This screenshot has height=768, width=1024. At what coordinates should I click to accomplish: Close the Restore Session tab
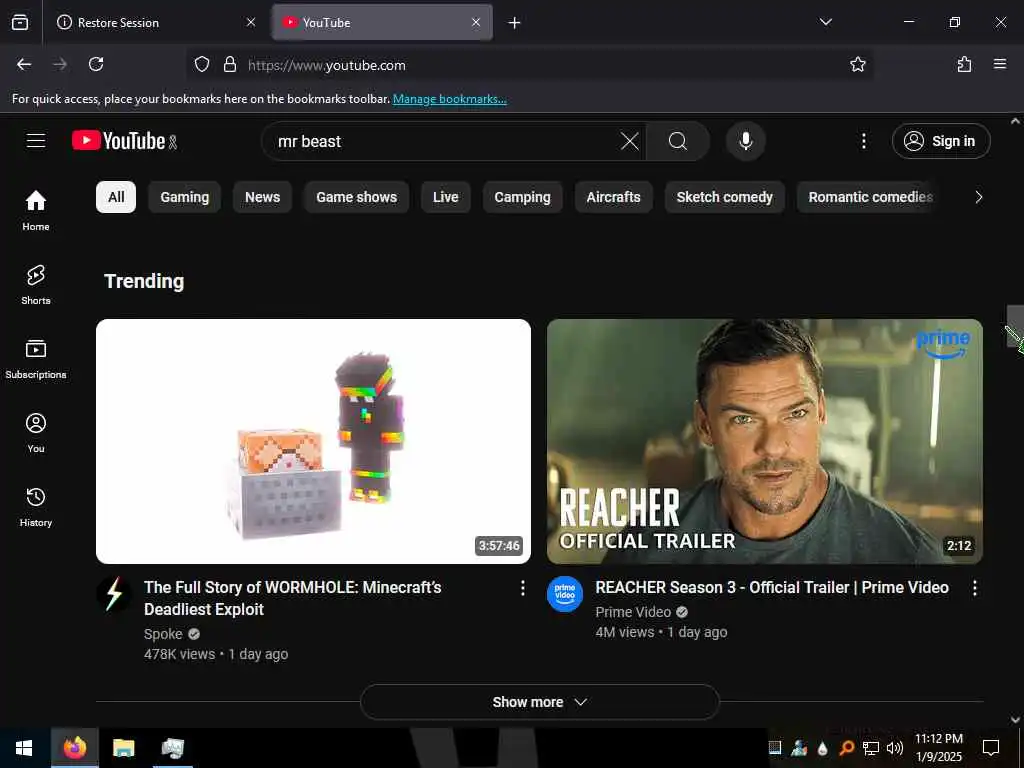point(251,22)
